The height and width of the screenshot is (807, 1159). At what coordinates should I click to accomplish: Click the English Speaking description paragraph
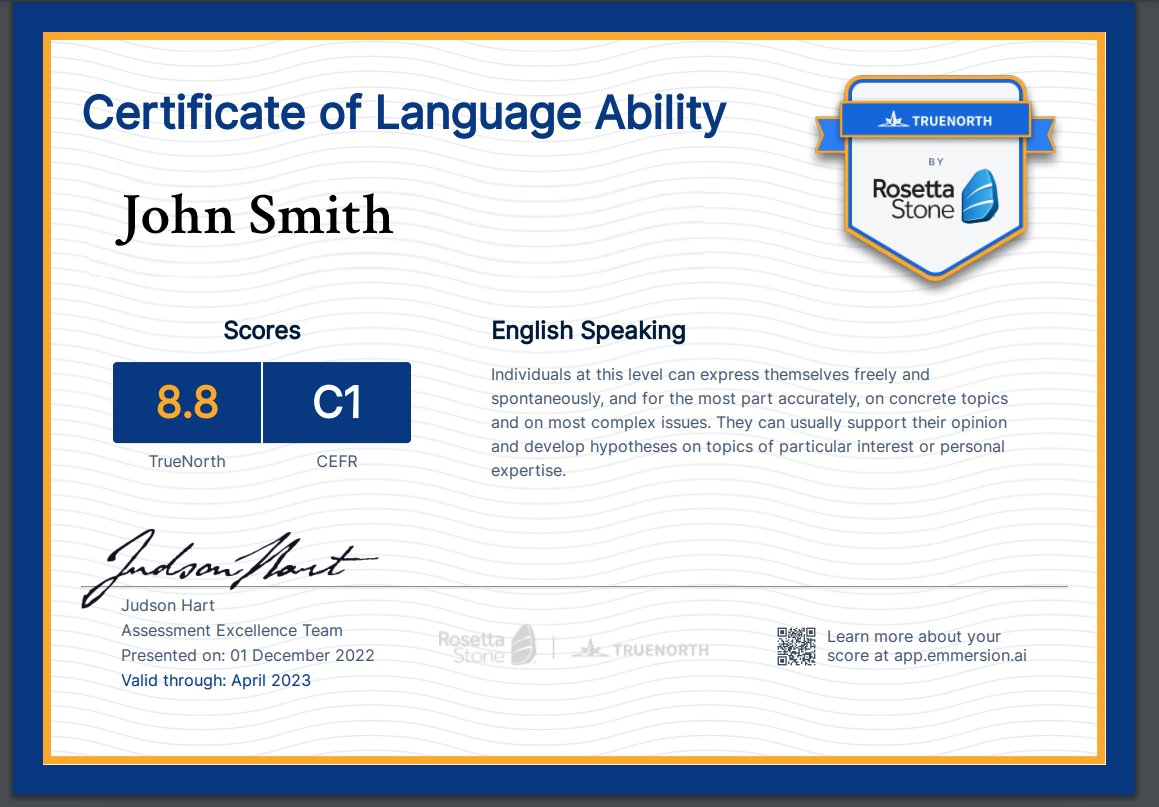747,422
